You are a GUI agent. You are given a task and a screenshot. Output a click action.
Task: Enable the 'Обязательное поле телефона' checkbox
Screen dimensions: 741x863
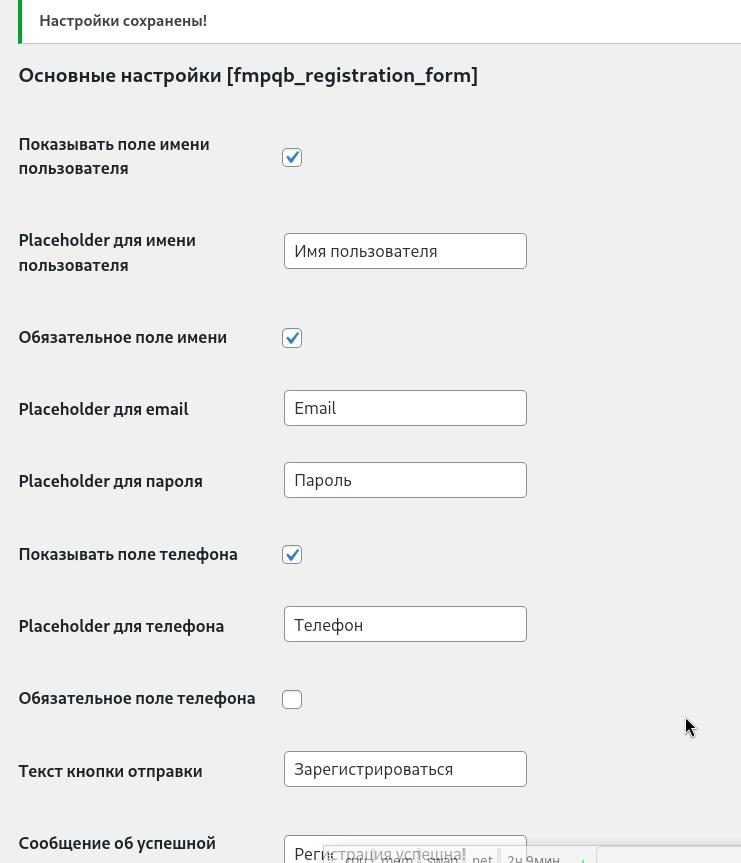[292, 699]
